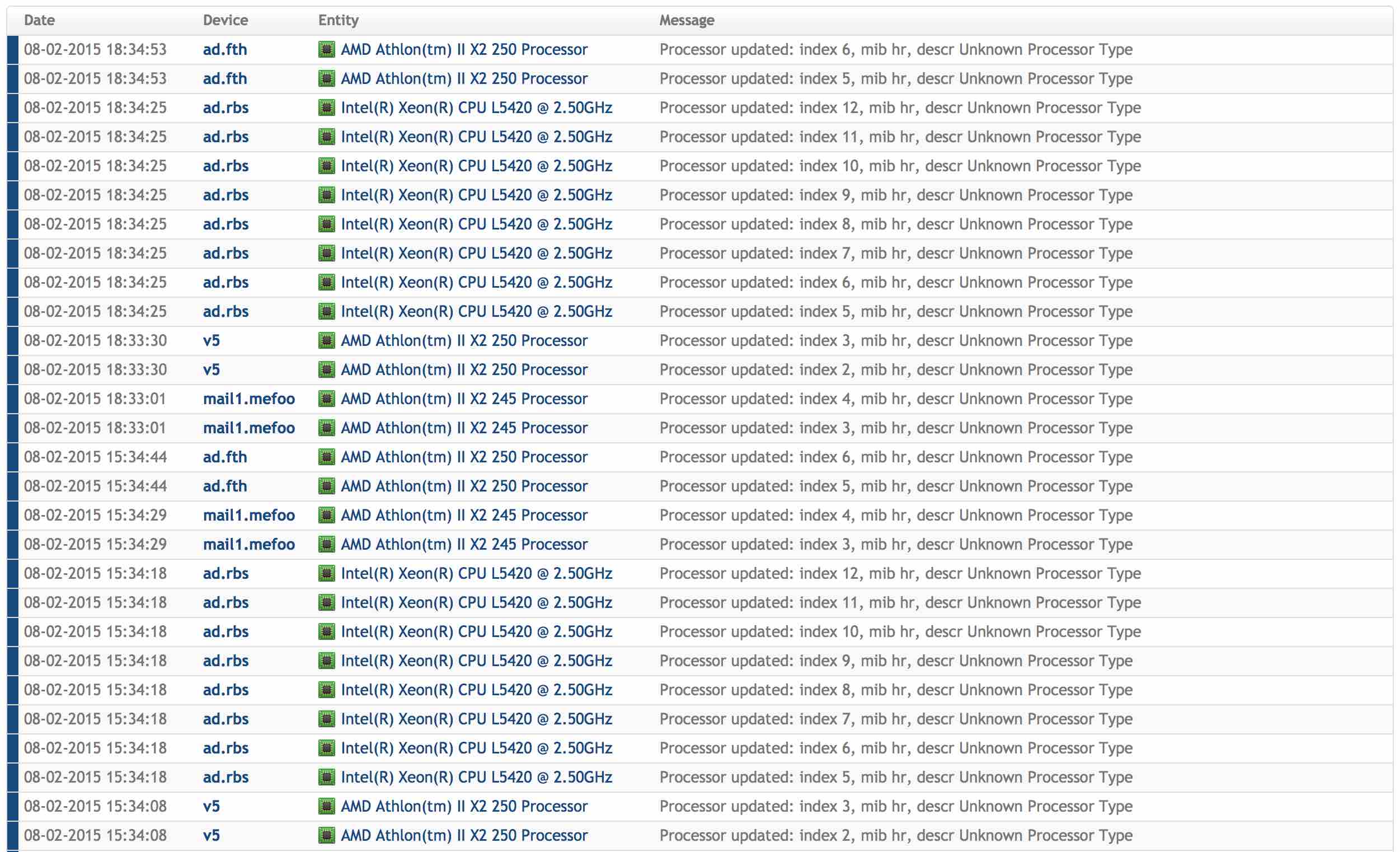This screenshot has height=852, width=1400.
Task: Open device ad.rbs in 15:34:18 index 8 row
Action: click(x=225, y=690)
